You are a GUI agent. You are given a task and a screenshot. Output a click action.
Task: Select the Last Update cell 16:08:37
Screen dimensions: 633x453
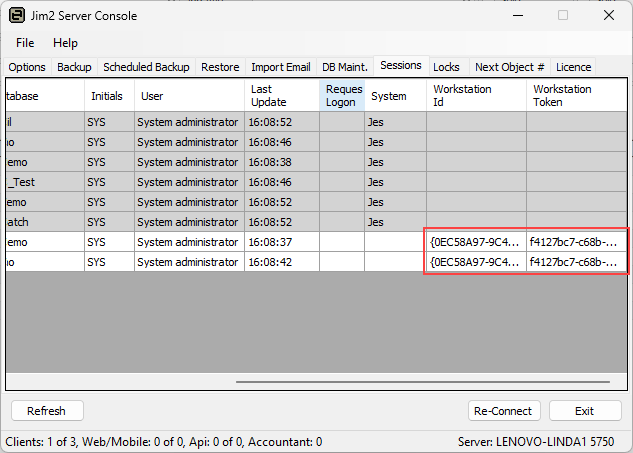pyautogui.click(x=282, y=242)
